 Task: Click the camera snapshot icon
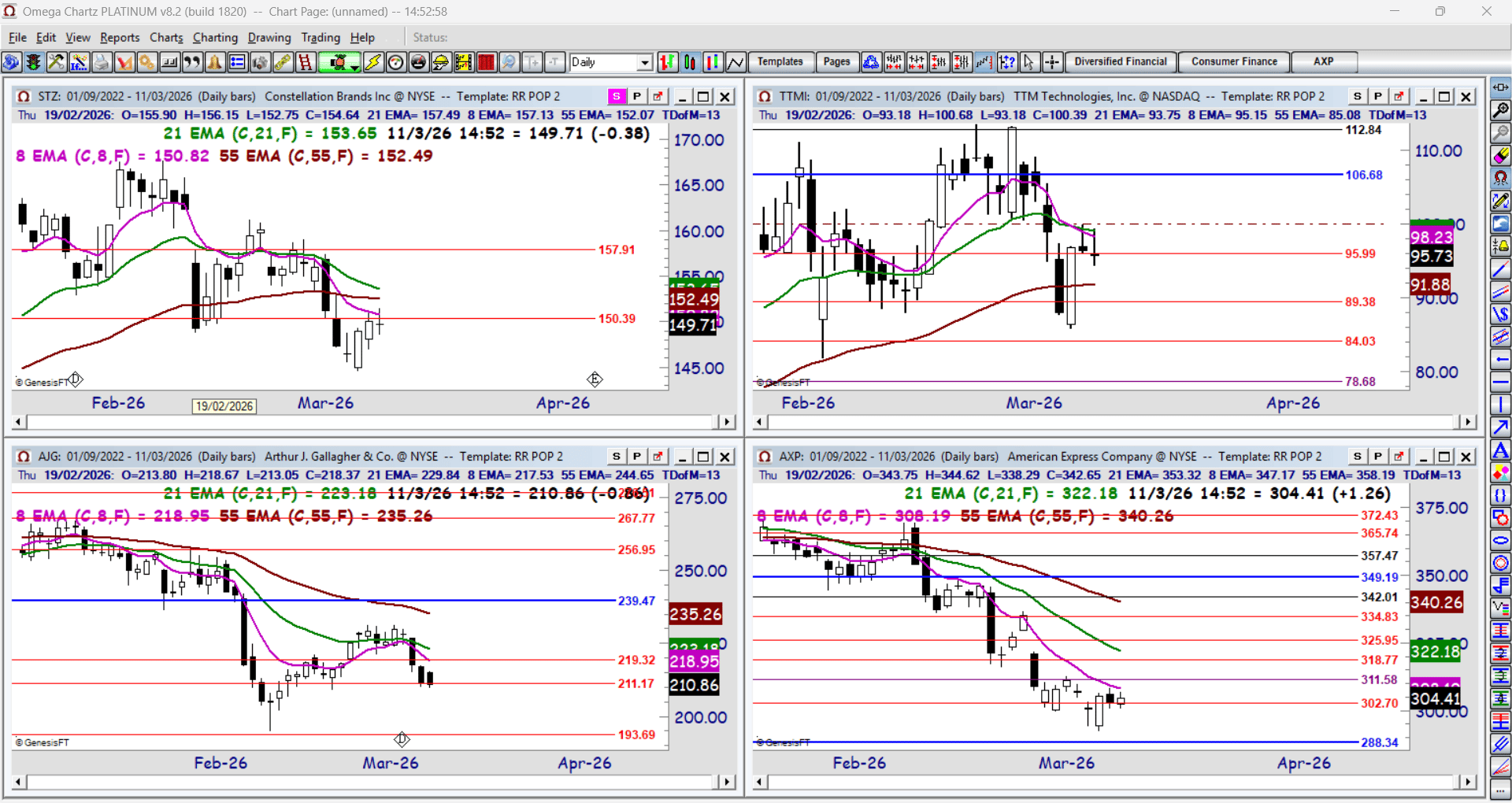click(260, 62)
